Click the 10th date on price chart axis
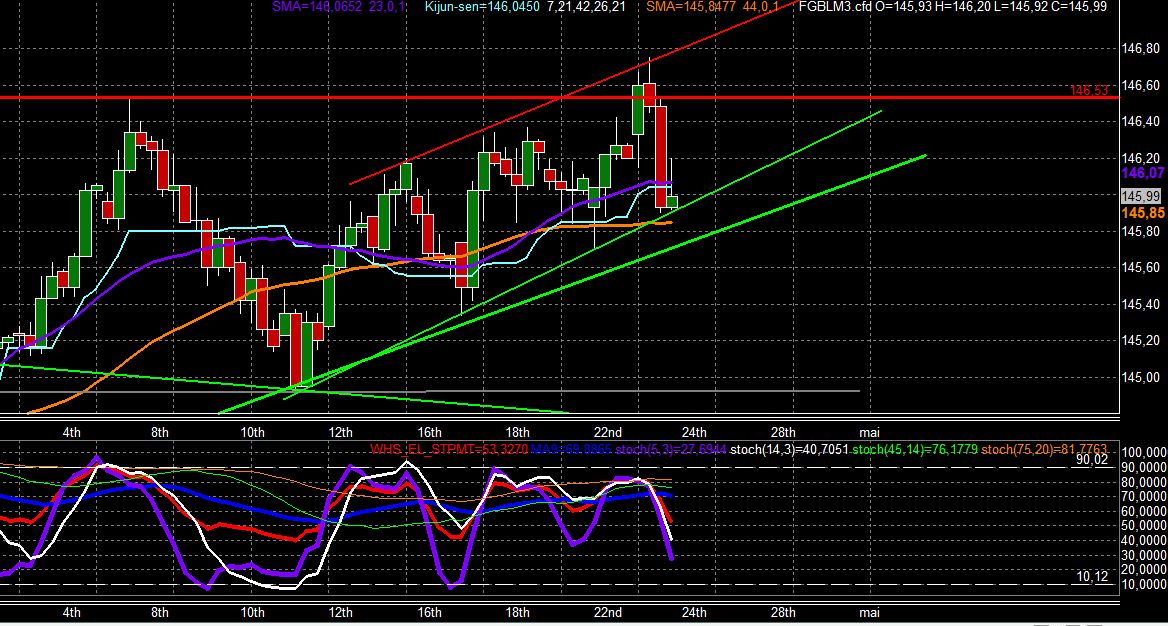Screen dimensions: 1168x626 click(x=253, y=432)
